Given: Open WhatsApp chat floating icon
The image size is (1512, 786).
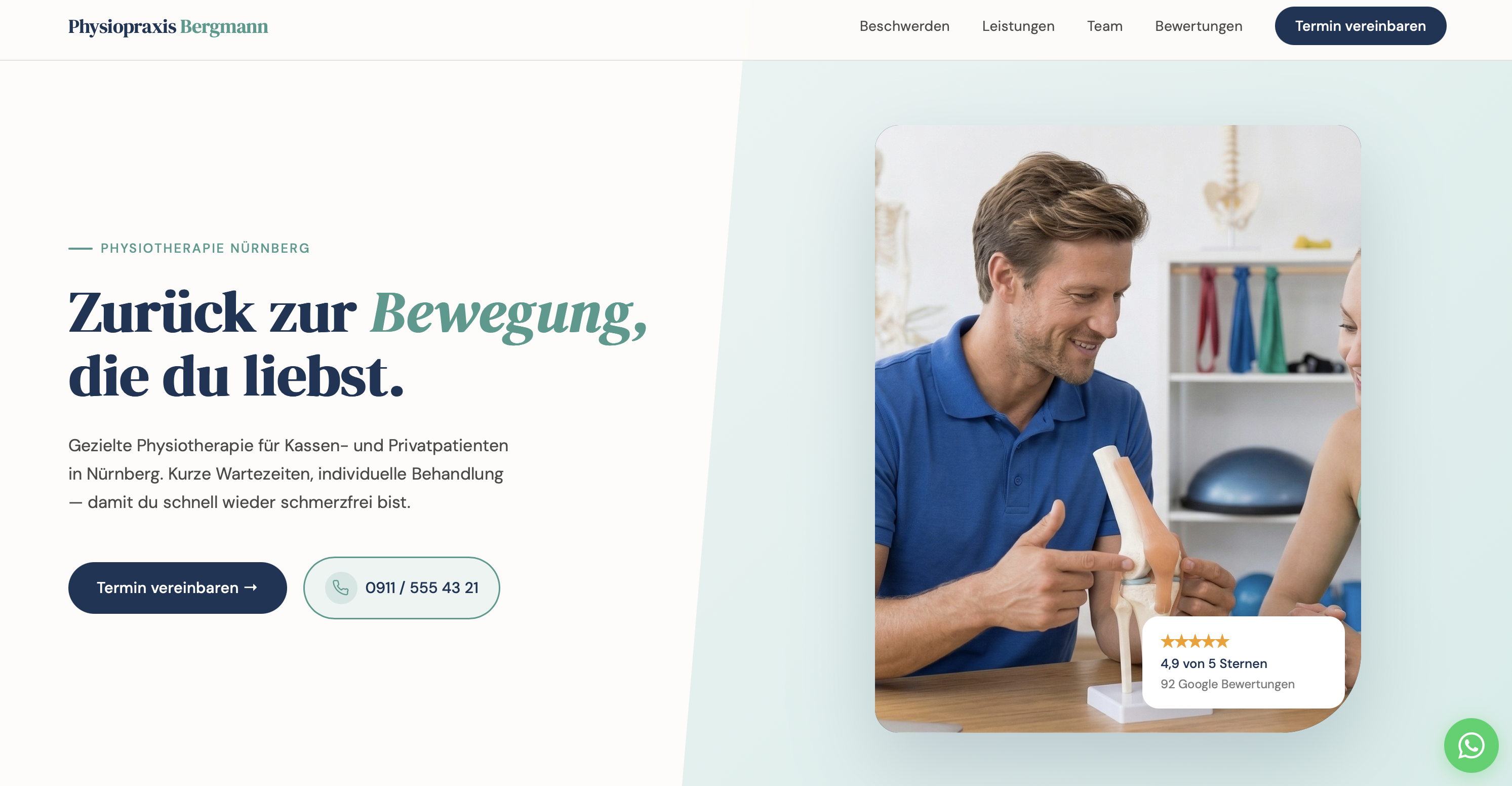Looking at the screenshot, I should point(1470,745).
